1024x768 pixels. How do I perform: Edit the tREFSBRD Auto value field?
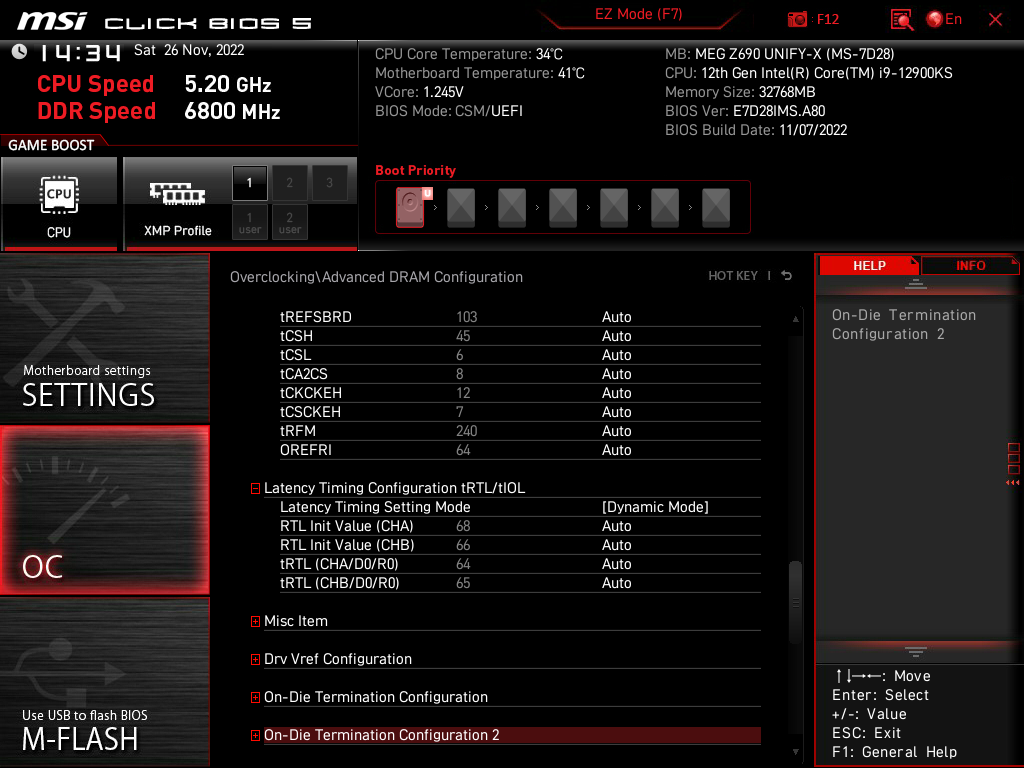[616, 317]
